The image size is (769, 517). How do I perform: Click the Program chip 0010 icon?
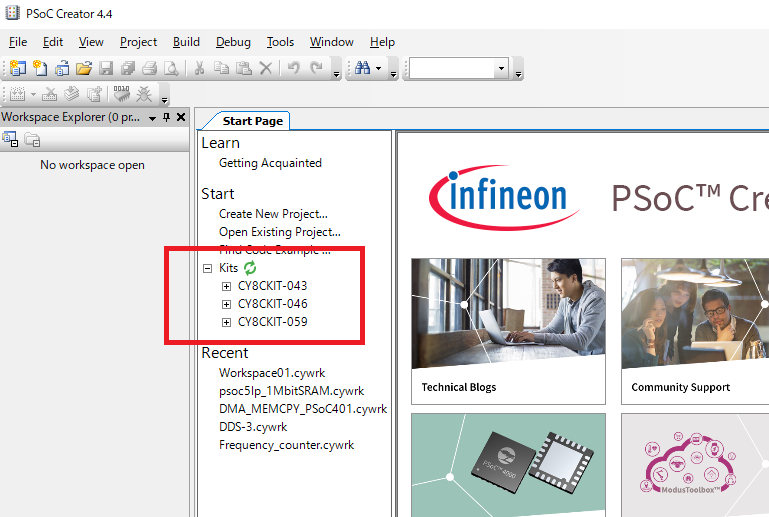[x=122, y=93]
